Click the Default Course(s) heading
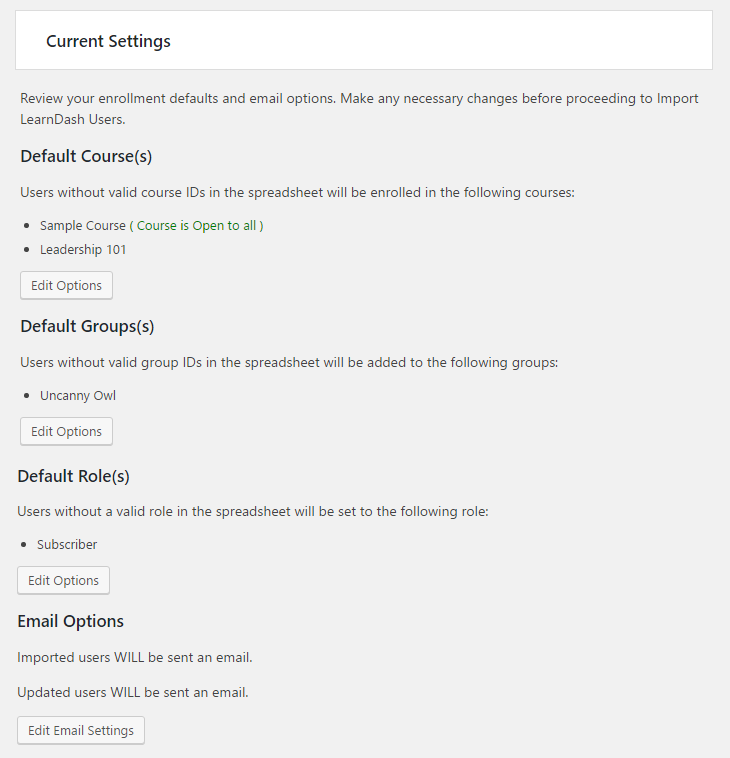Viewport: 730px width, 758px height. click(86, 156)
